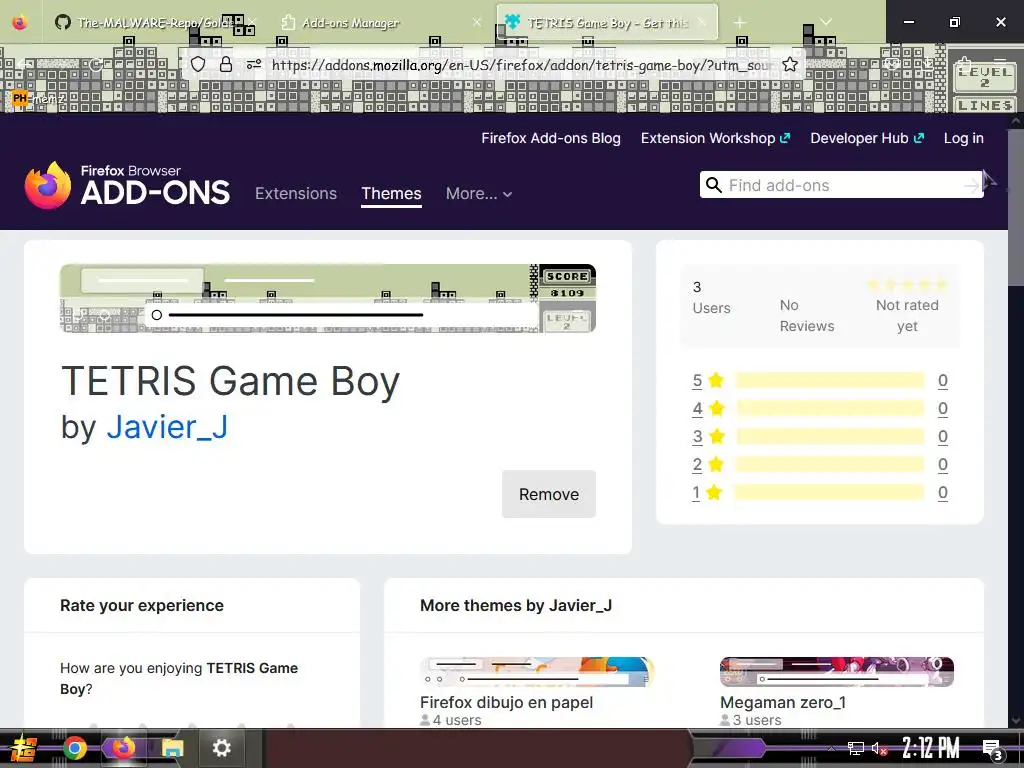Open Developer Hub link
The image size is (1024, 768).
(x=867, y=138)
